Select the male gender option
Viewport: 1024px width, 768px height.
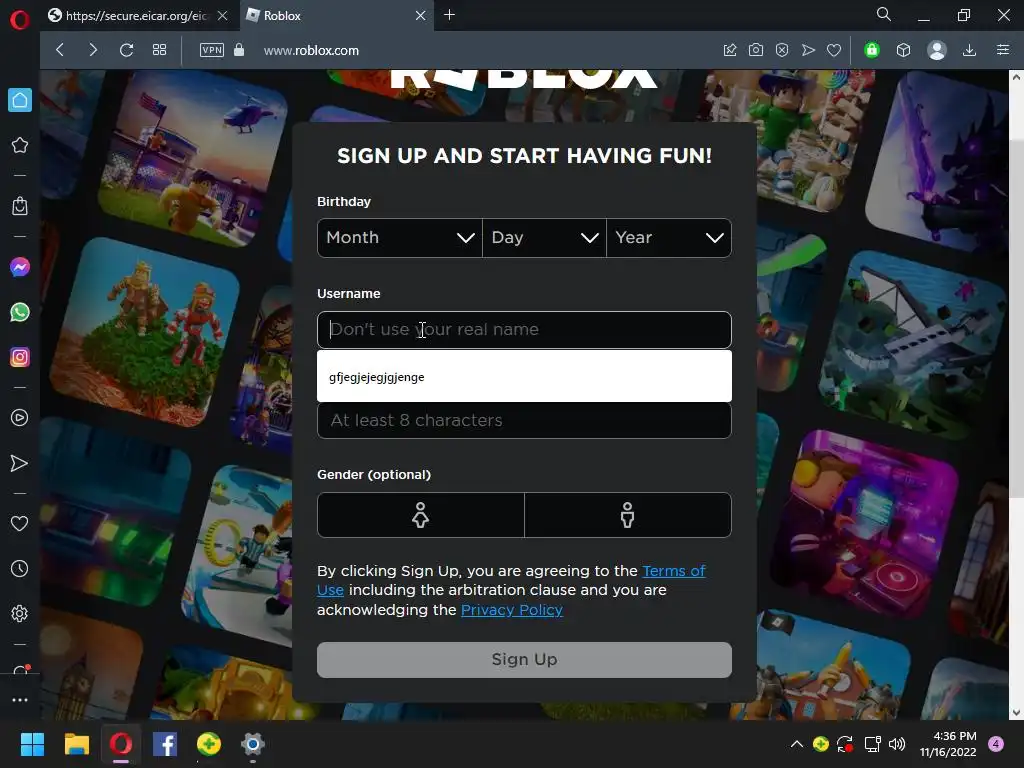(x=628, y=515)
